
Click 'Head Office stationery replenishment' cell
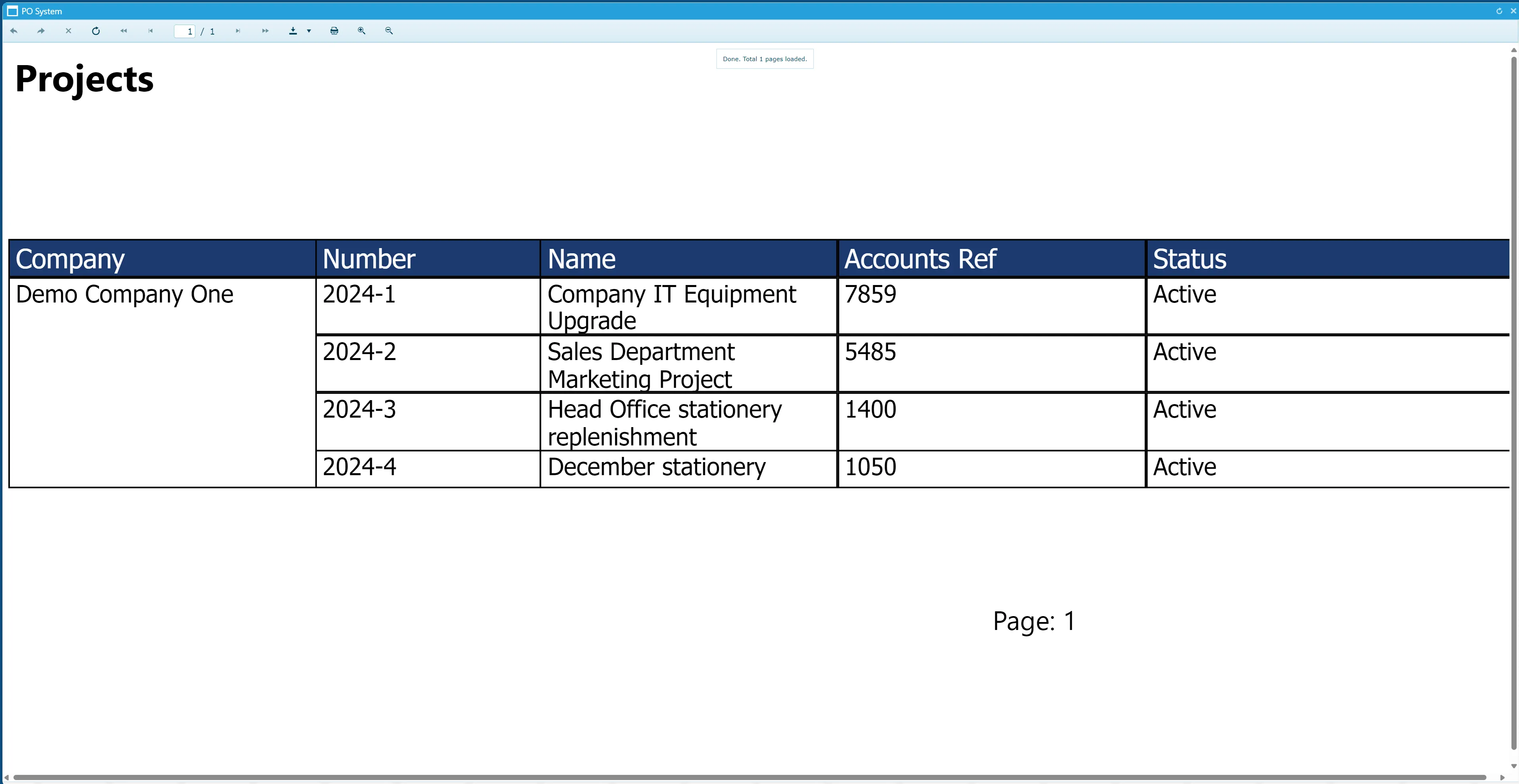click(689, 422)
